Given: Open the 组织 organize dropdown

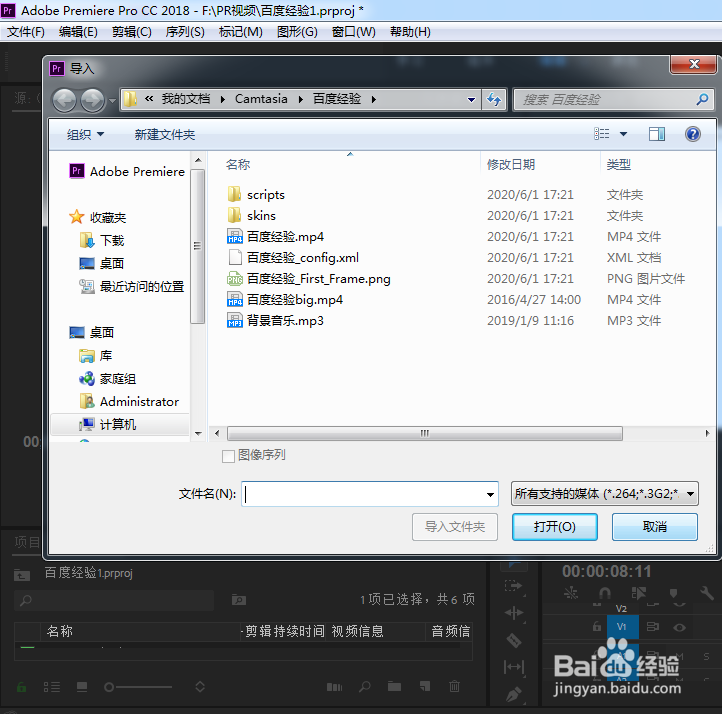Looking at the screenshot, I should (x=86, y=134).
